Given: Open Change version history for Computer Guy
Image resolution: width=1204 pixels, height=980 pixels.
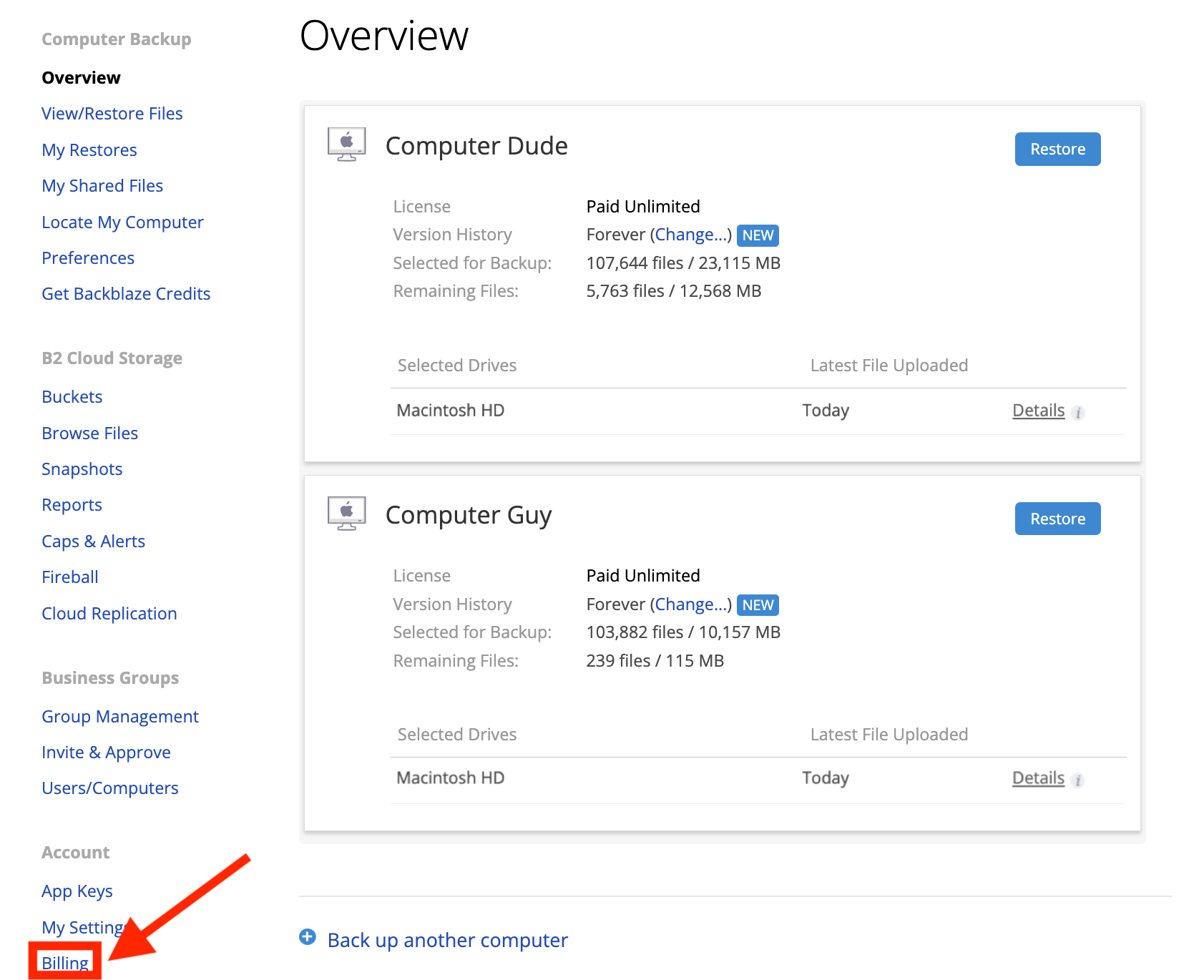Looking at the screenshot, I should [690, 604].
